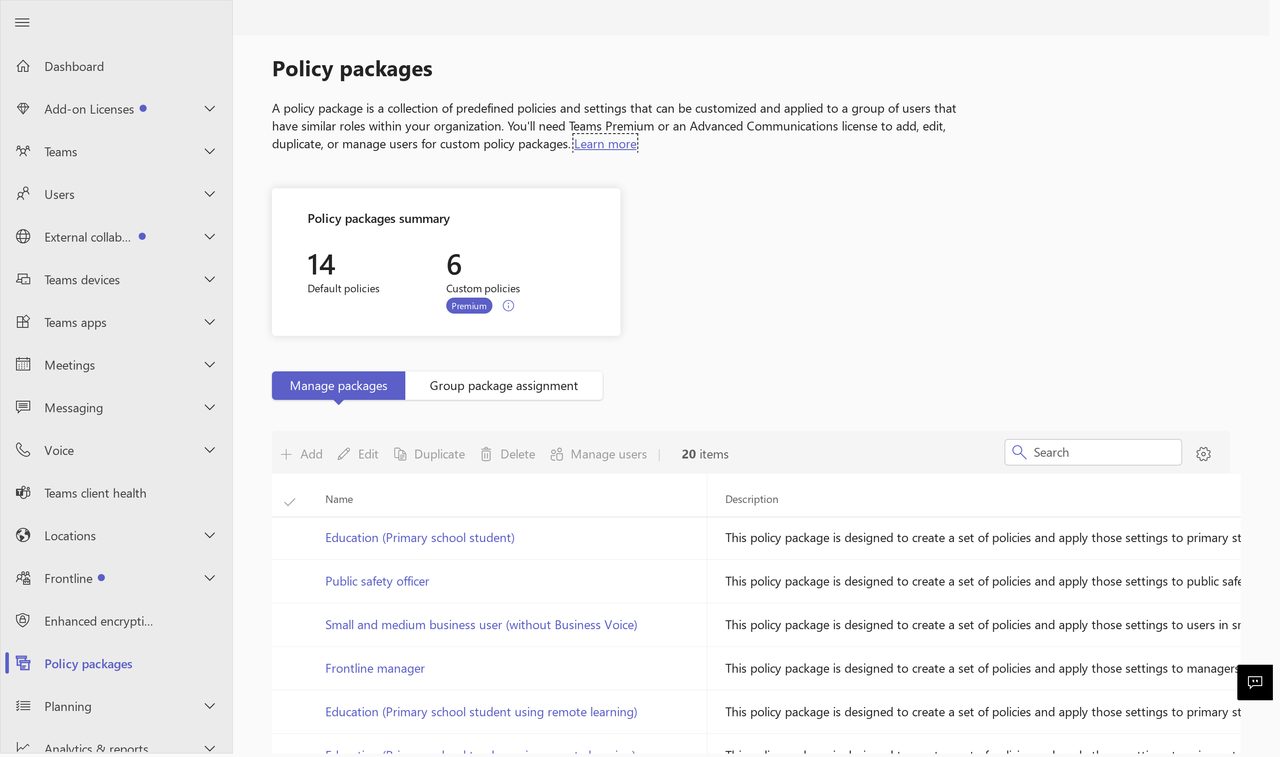
Task: Click the Enhanced encryption shield icon
Action: 23,621
